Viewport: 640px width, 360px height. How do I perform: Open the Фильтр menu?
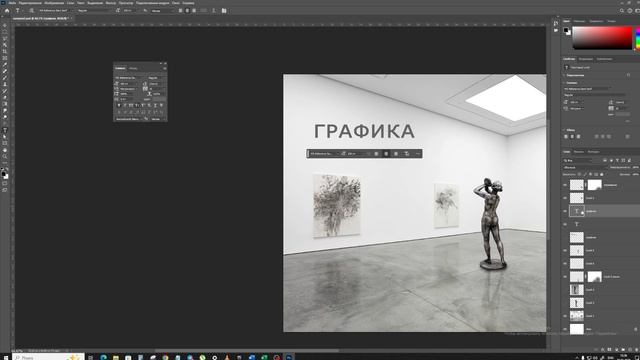(x=111, y=2)
